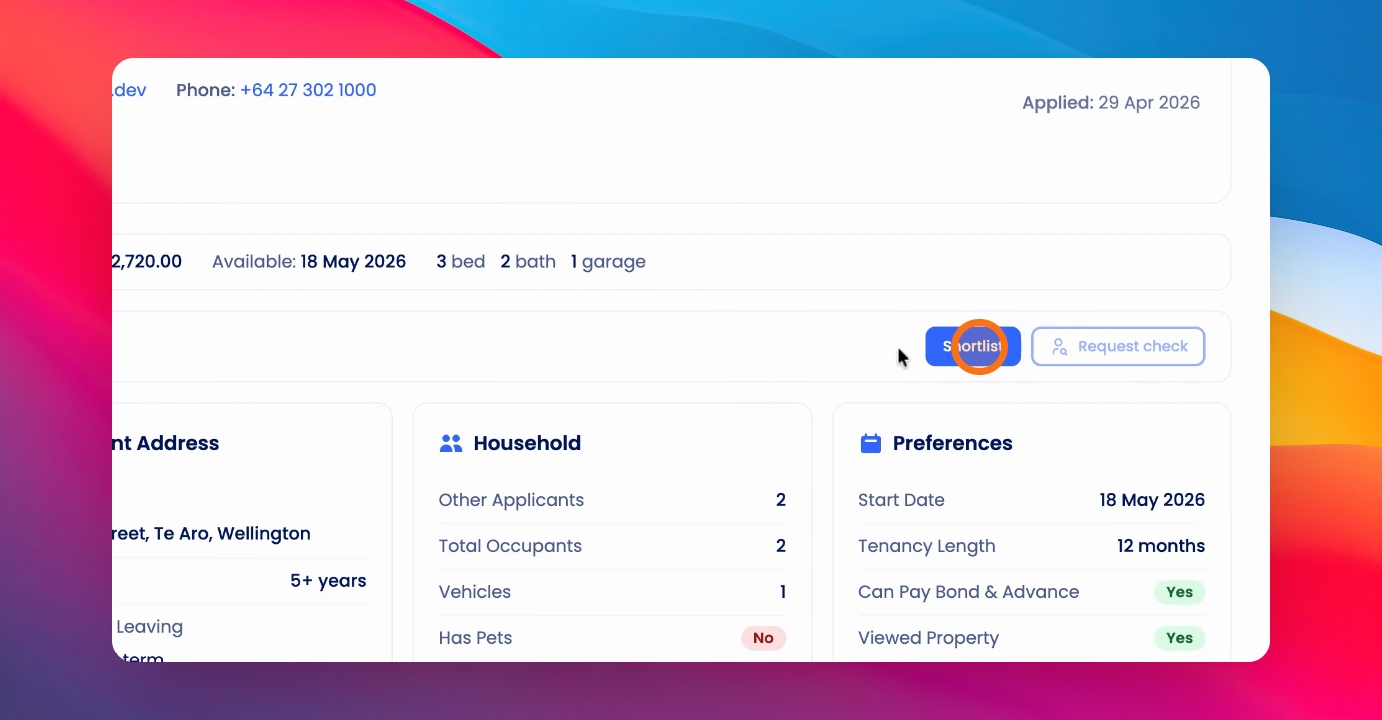Select the Preferences section heading
The image size is (1382, 720).
point(952,443)
